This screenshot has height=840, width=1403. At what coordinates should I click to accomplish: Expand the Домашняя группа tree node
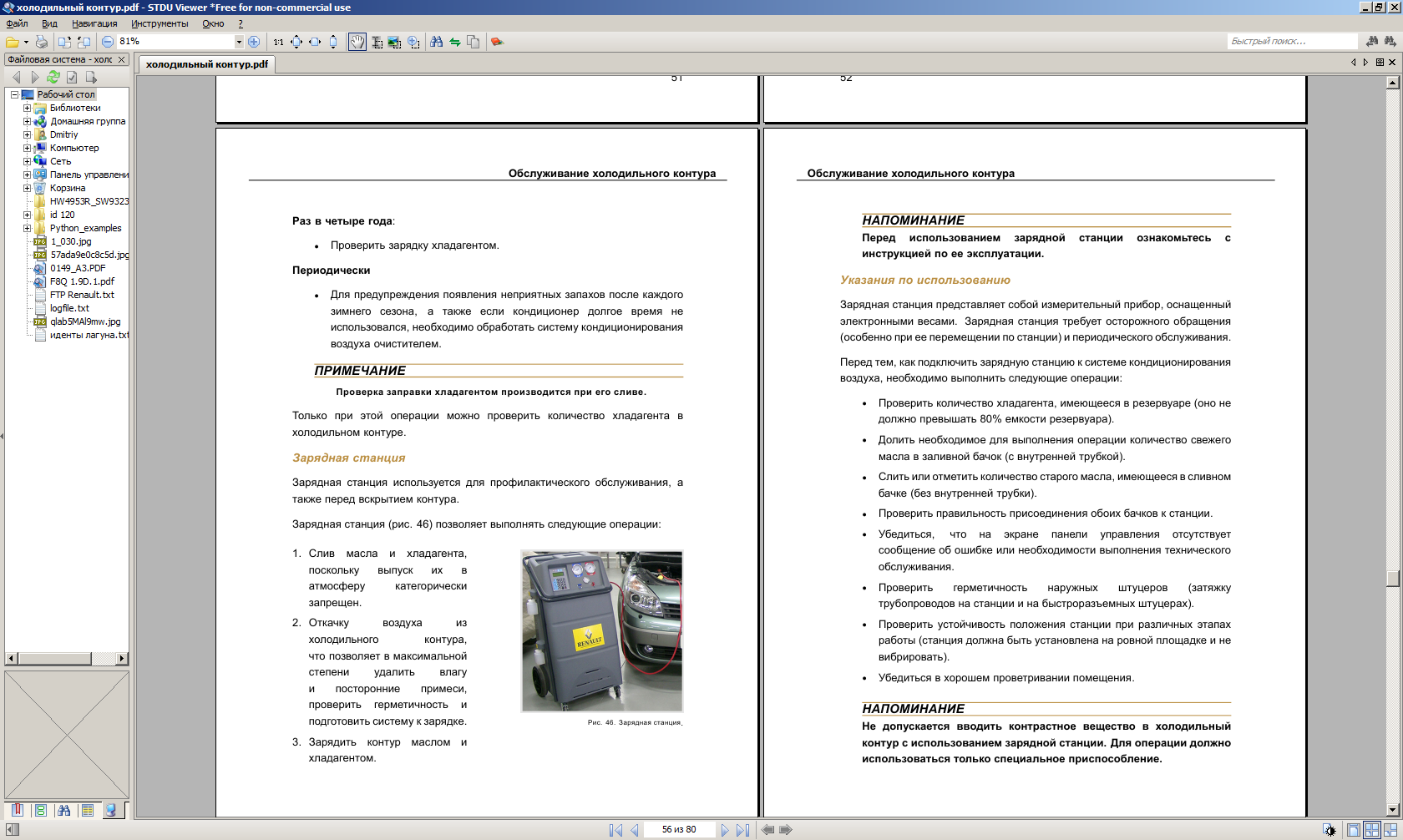click(27, 121)
